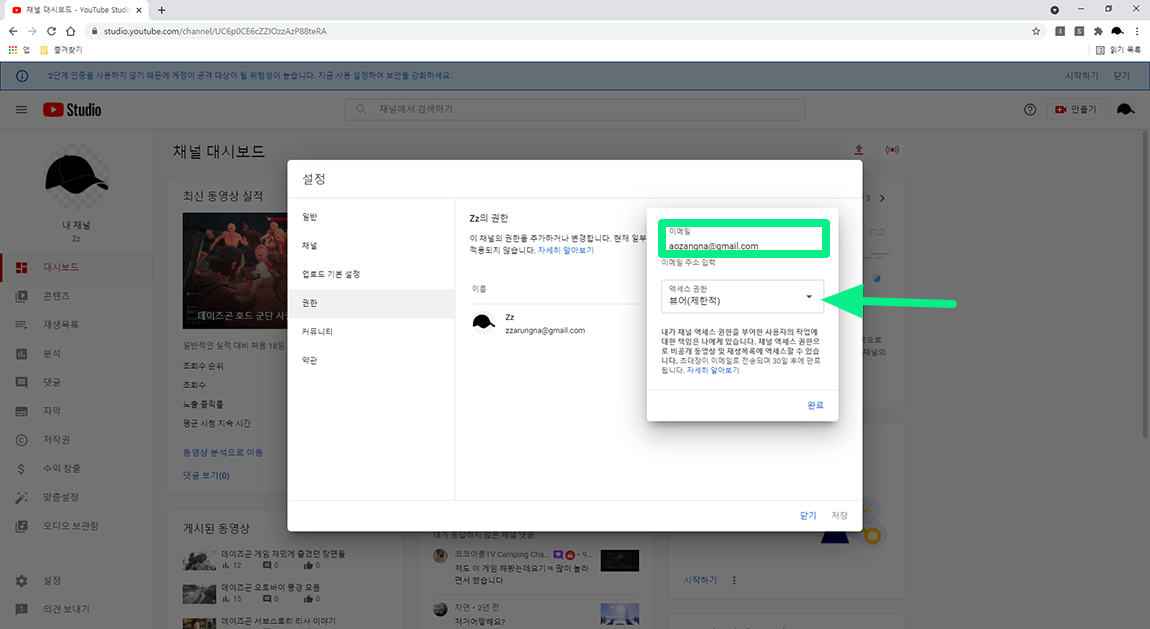
Task: Click the page vertical scrollbar
Action: tap(1145, 286)
